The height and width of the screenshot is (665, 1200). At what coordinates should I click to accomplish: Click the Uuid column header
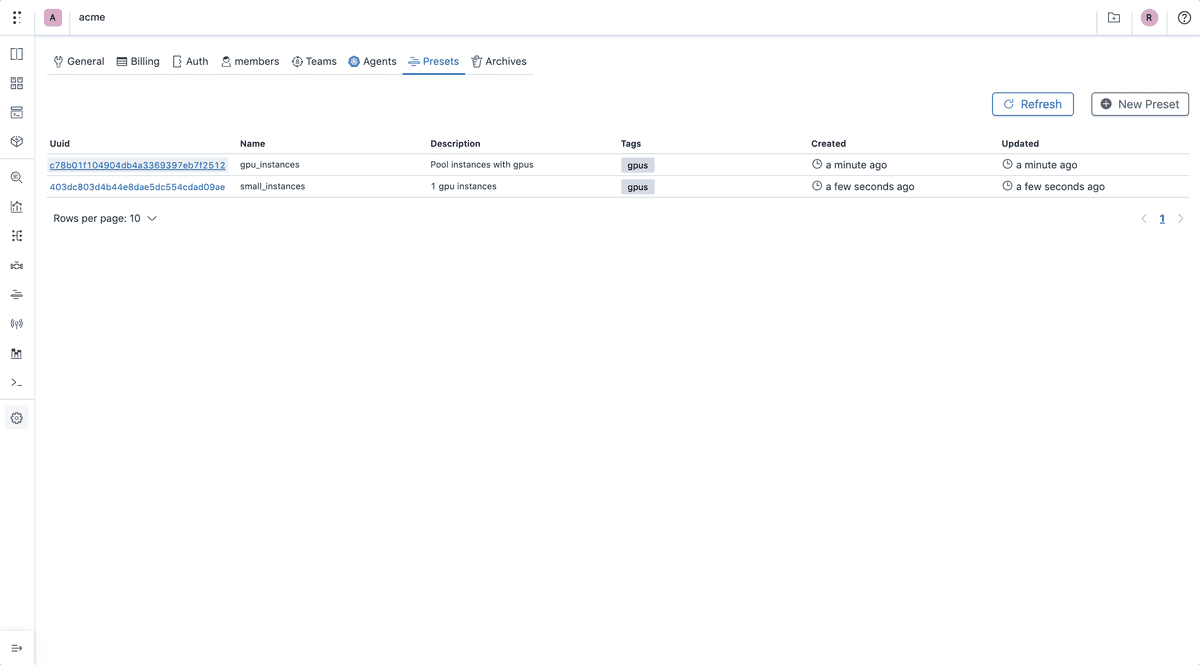click(60, 144)
